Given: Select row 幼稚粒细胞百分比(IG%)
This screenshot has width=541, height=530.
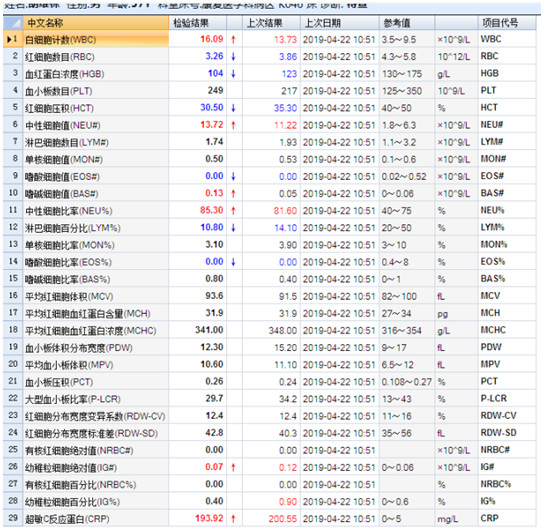Looking at the screenshot, I should (x=269, y=501).
